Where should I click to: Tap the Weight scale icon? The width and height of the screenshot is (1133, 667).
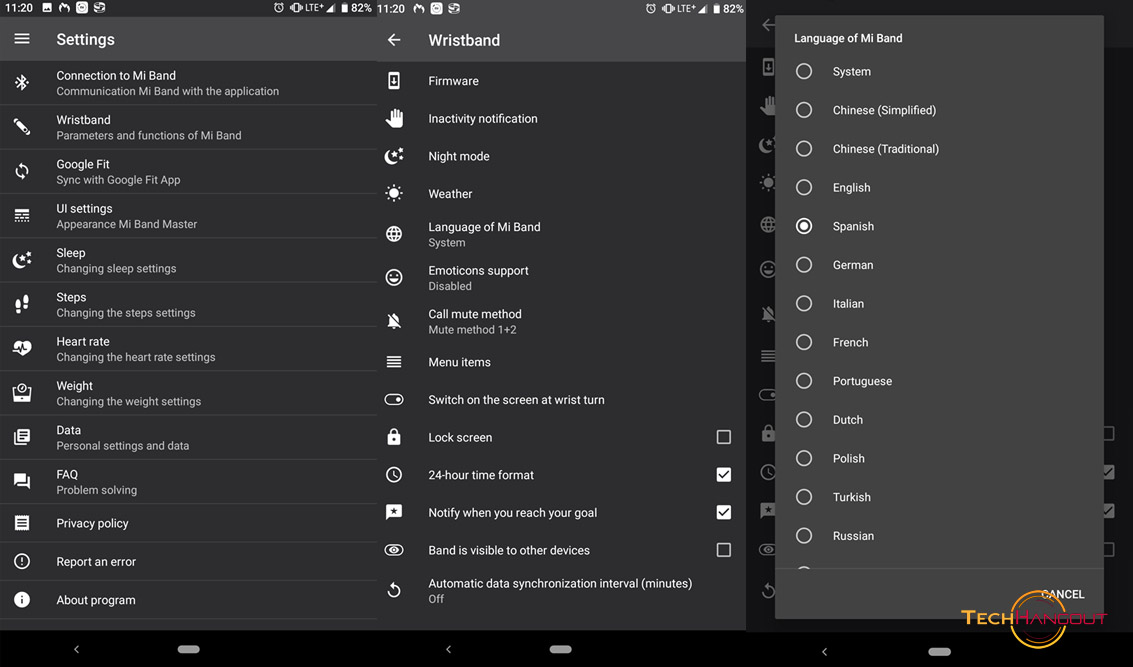22,392
